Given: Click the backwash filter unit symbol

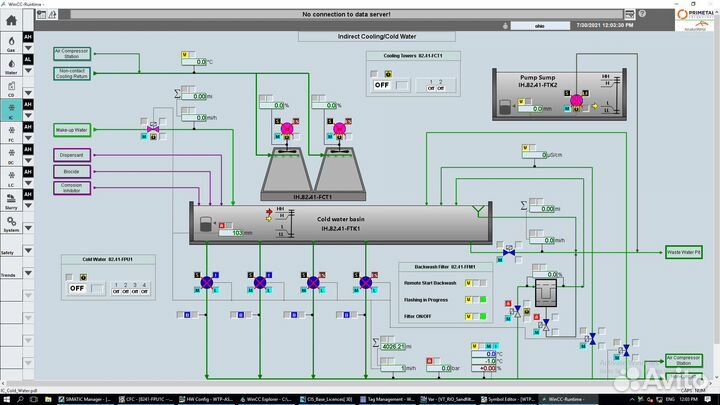Looking at the screenshot, I should tap(545, 292).
